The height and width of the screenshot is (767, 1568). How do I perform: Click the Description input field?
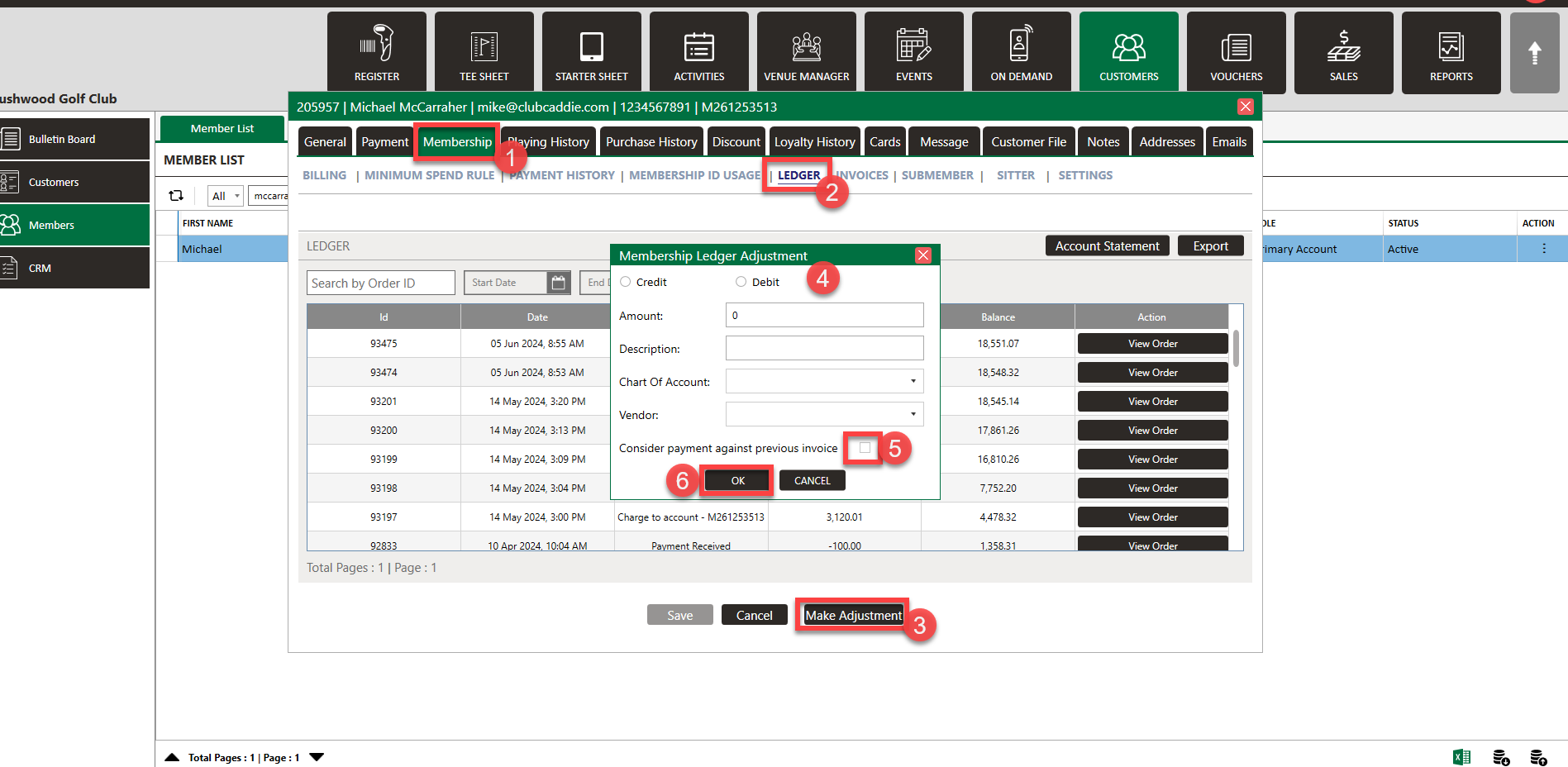(824, 348)
